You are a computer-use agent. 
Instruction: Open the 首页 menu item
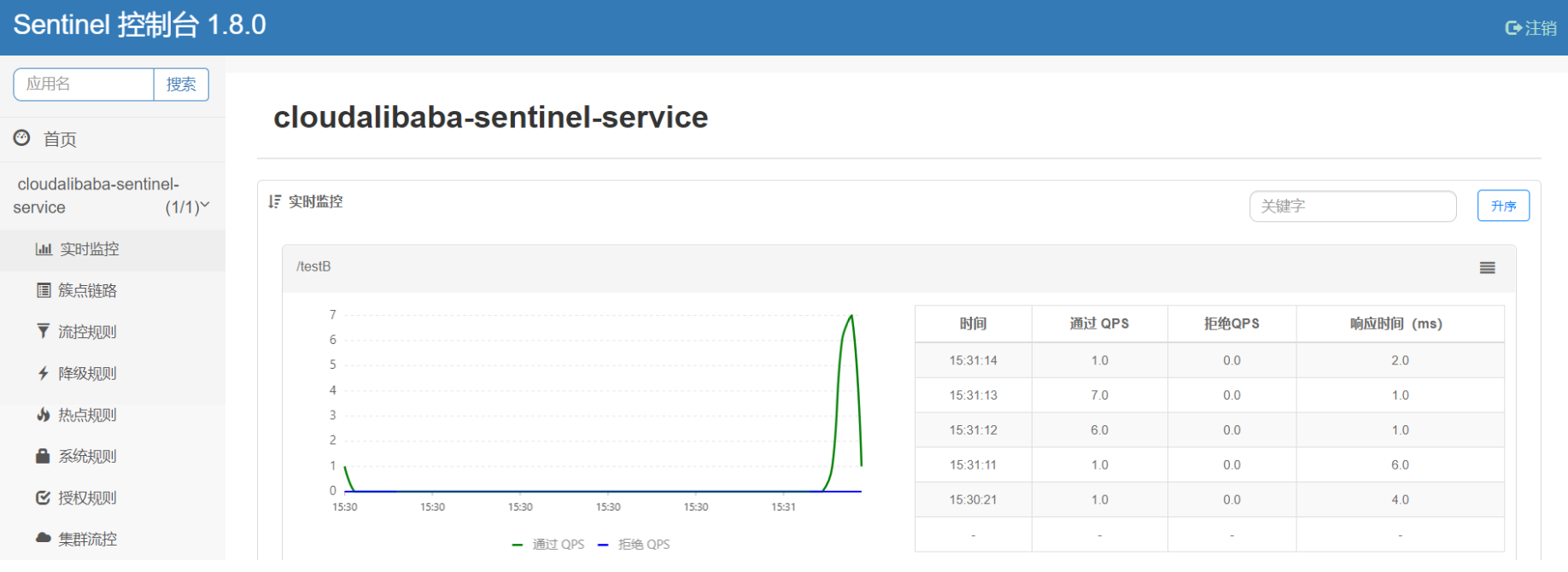[x=60, y=139]
